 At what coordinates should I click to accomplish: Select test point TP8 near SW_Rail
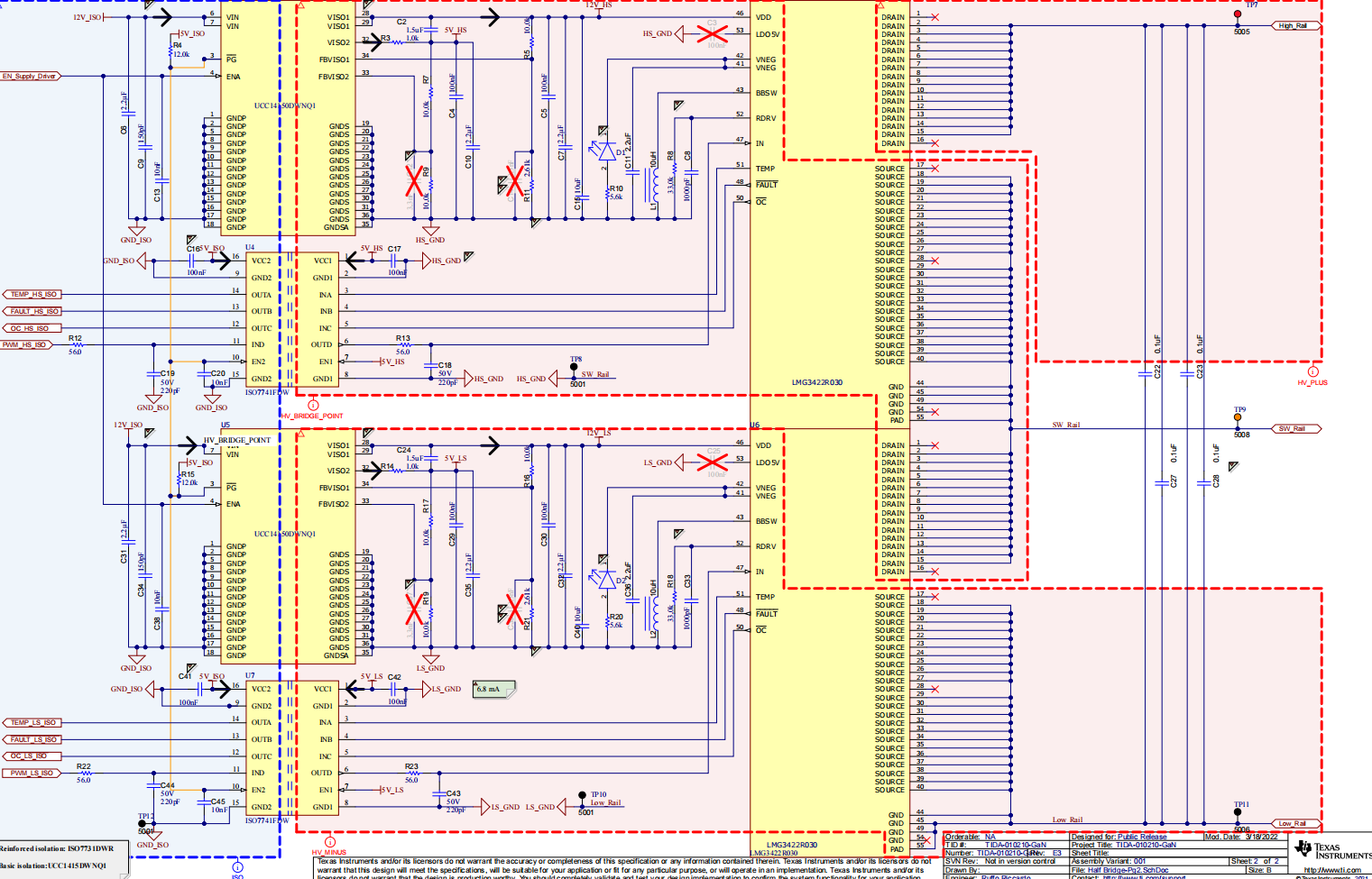coord(574,367)
